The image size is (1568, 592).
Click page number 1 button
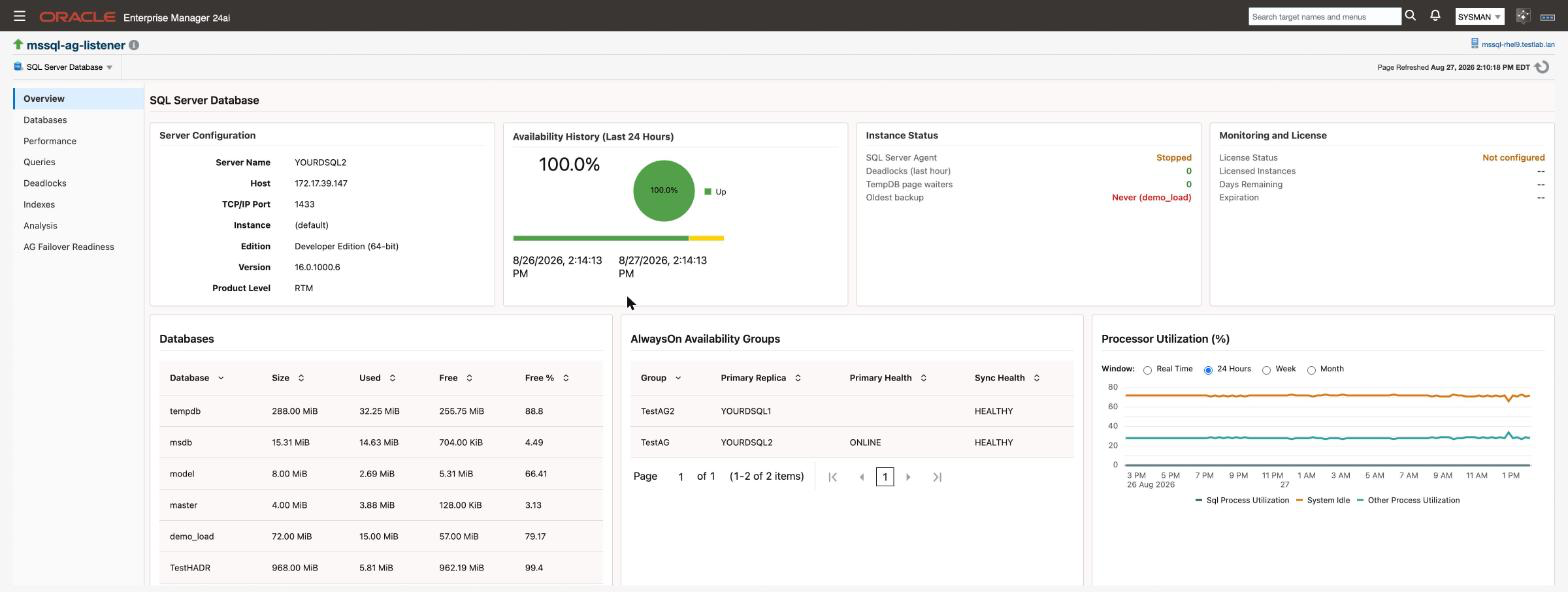pyautogui.click(x=884, y=477)
